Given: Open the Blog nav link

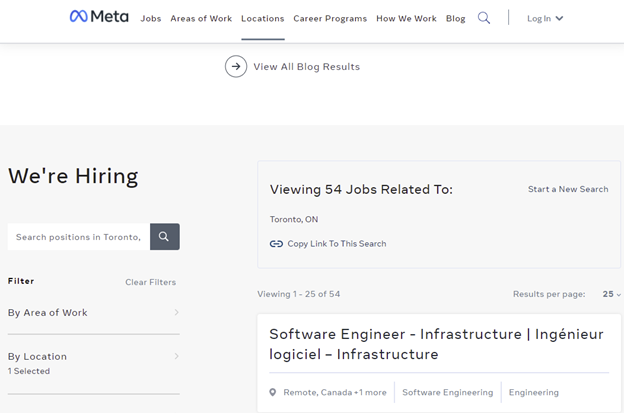Looking at the screenshot, I should tap(456, 18).
